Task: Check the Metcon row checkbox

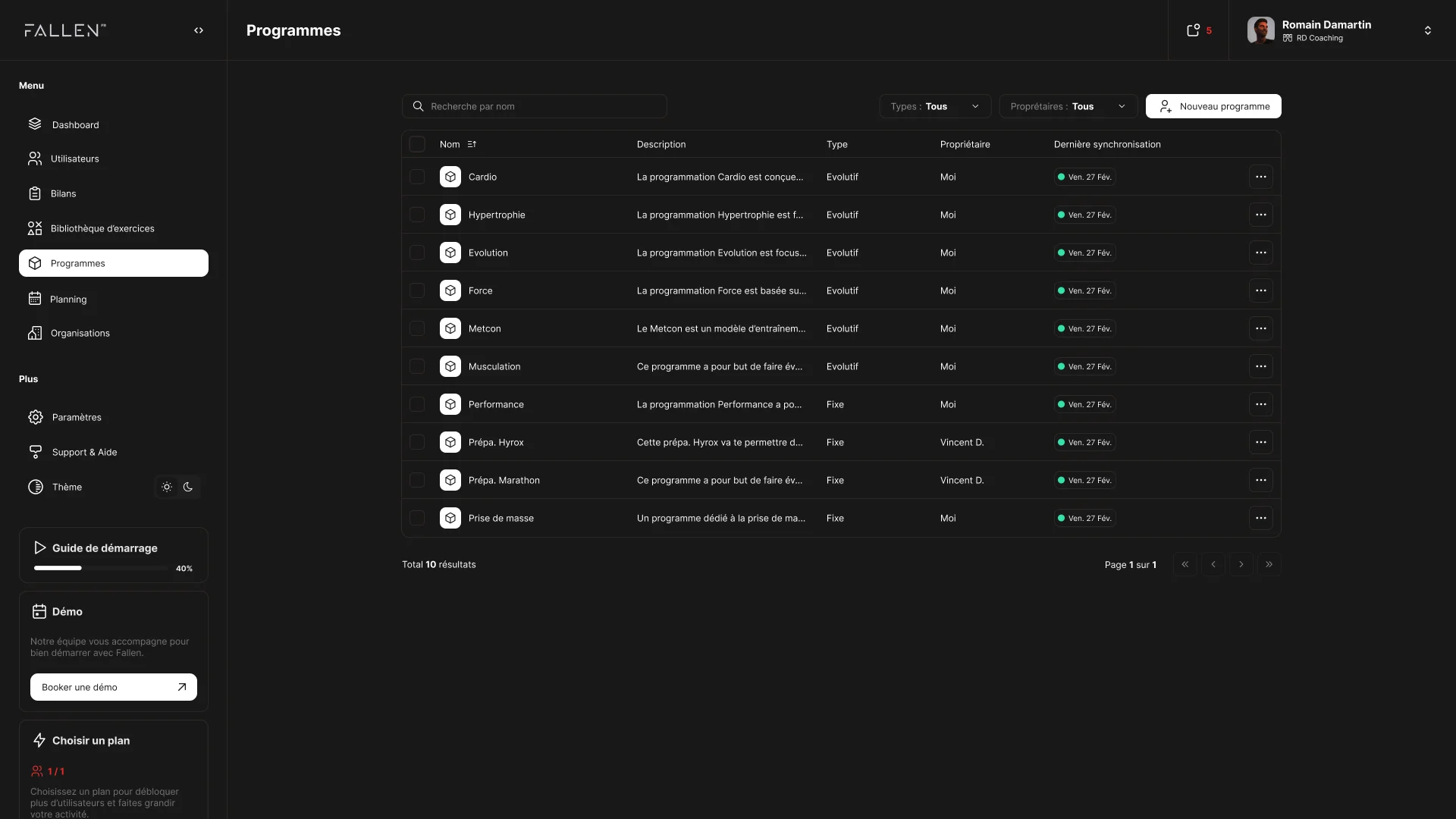Action: click(x=417, y=328)
